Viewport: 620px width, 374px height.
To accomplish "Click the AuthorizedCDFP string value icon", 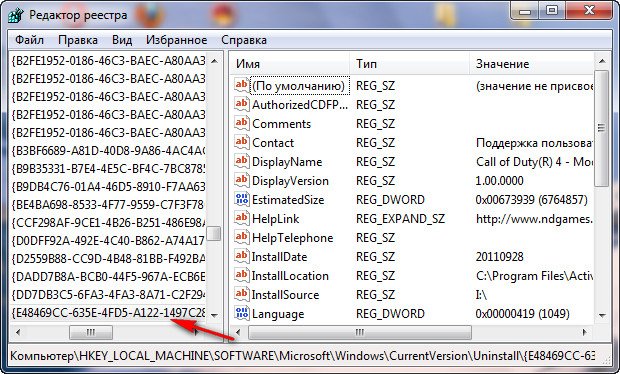I will [x=242, y=104].
